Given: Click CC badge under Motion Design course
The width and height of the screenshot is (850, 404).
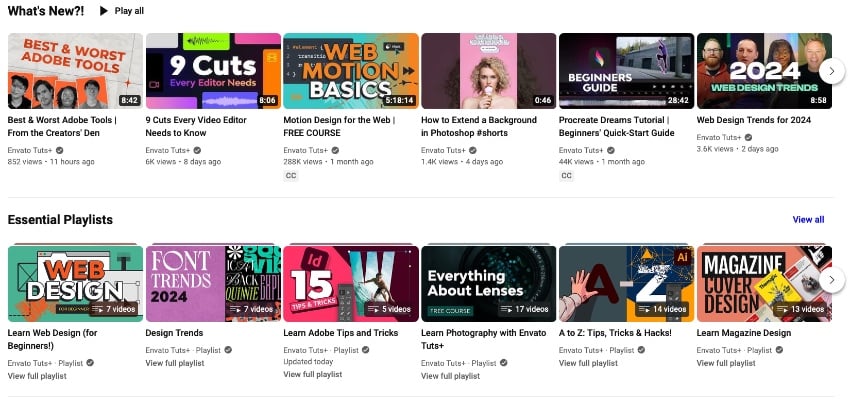Looking at the screenshot, I should click(291, 176).
